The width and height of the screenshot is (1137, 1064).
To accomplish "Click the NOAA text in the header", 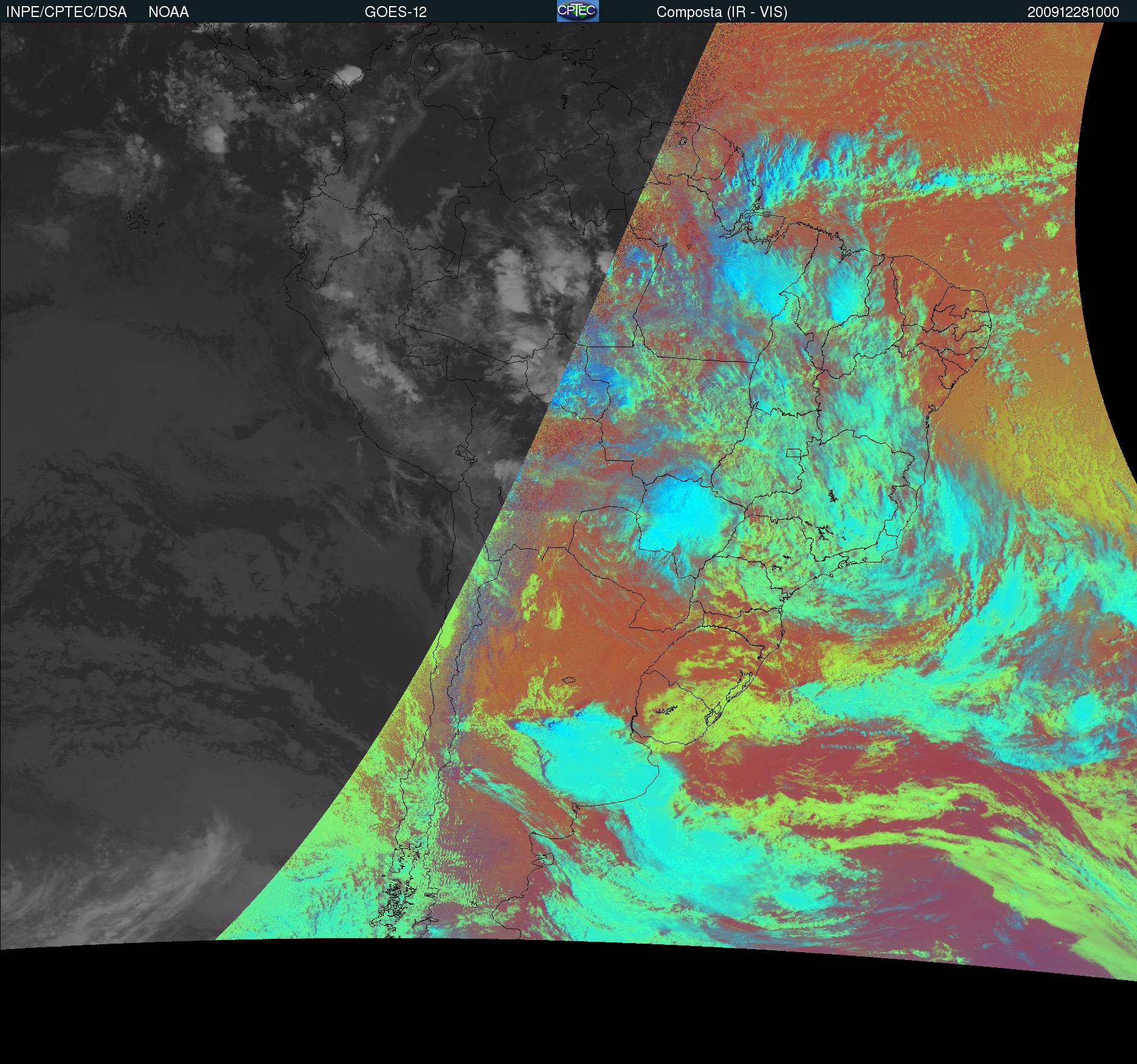I will [168, 12].
